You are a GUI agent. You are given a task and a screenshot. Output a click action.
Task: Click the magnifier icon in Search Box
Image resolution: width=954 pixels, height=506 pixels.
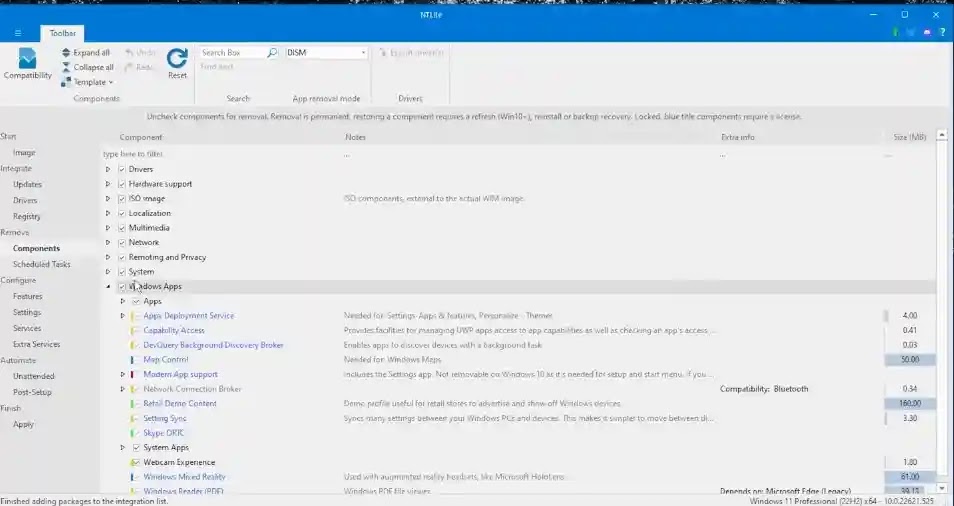(272, 53)
